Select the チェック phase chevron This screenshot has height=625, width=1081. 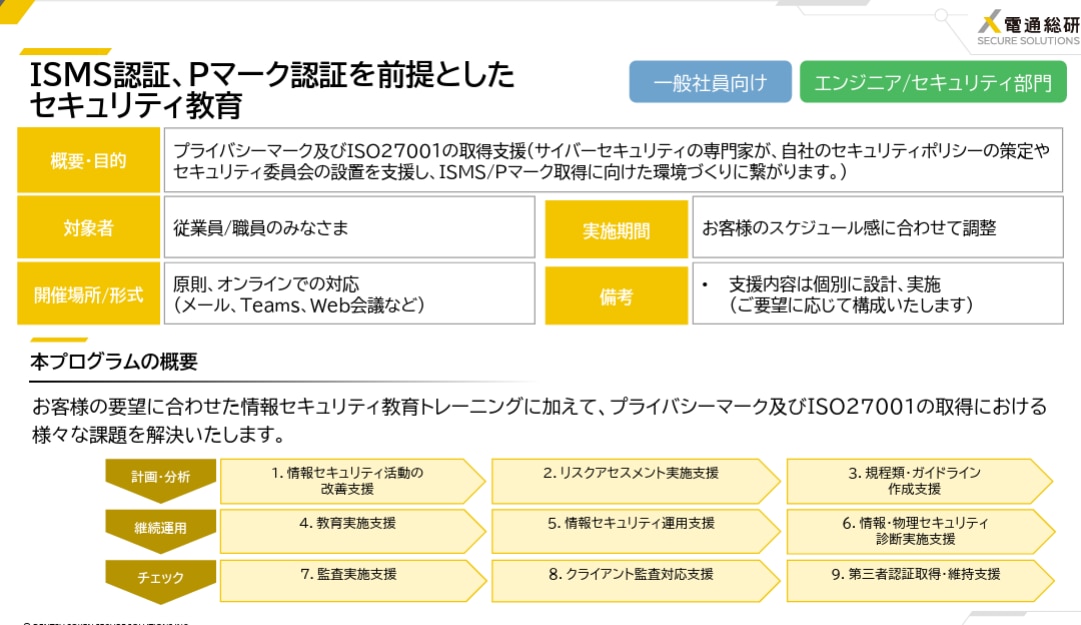(x=161, y=581)
